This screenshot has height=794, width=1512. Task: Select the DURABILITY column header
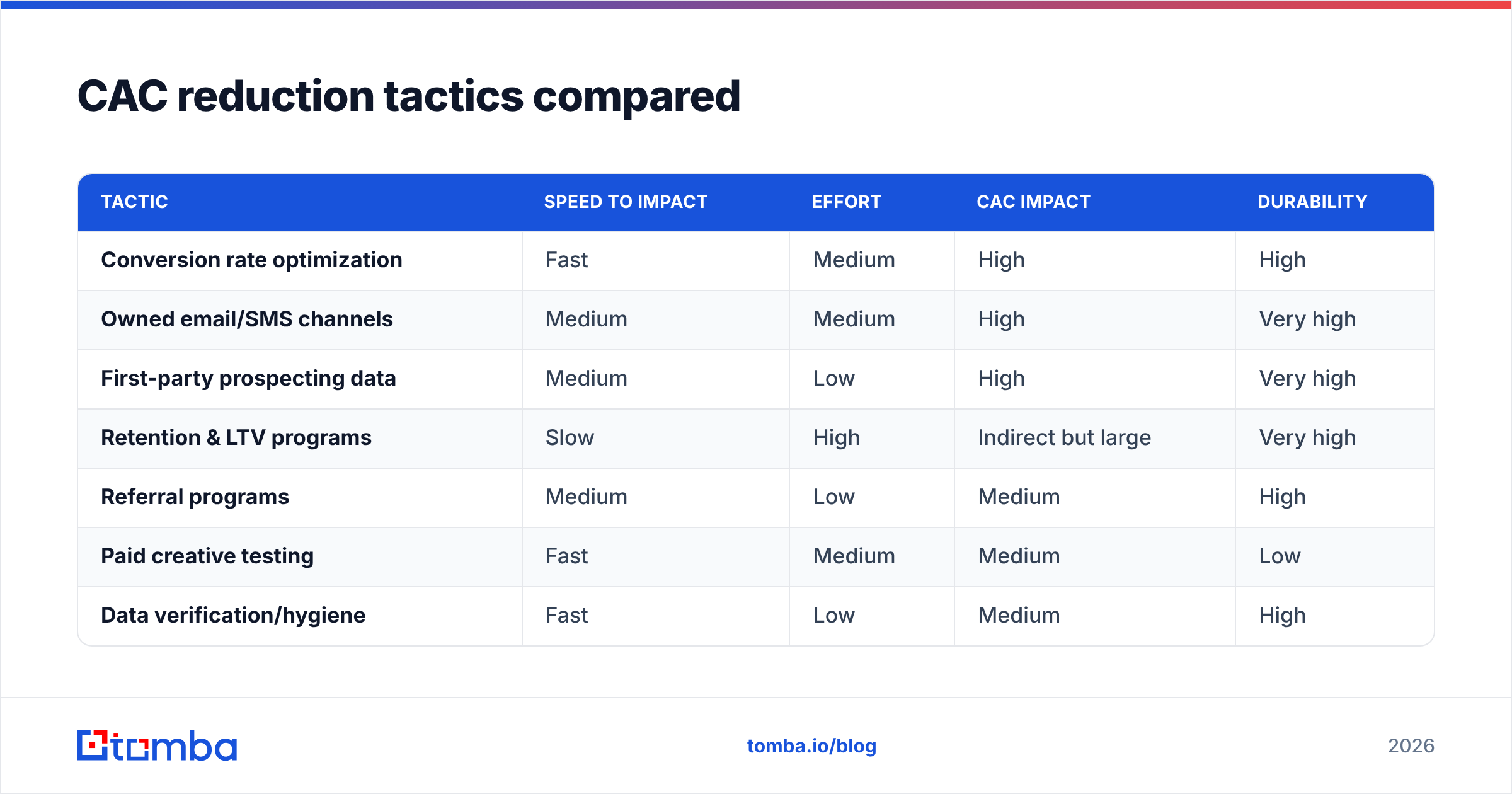(x=1312, y=202)
